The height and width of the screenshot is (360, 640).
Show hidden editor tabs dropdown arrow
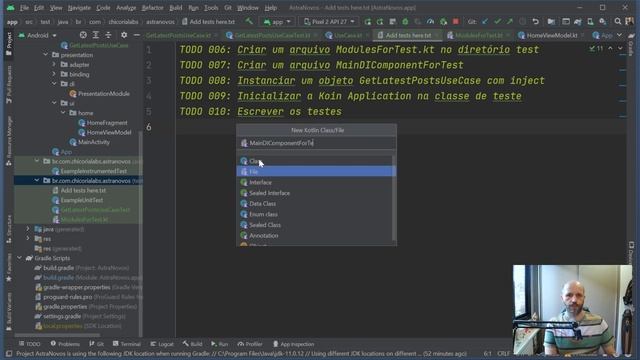[x=620, y=36]
